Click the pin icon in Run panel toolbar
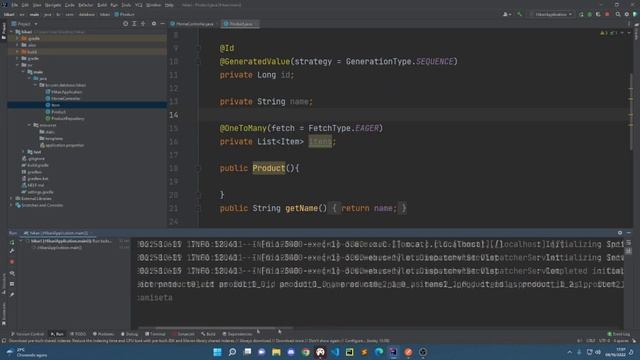This screenshot has height=360, width=640. 12,294
